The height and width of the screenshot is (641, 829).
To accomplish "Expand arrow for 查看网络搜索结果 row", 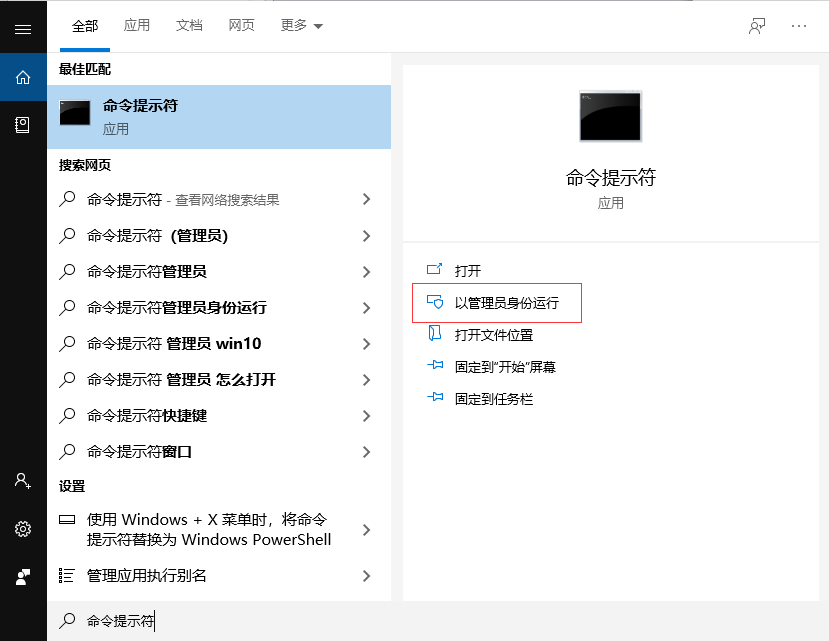I will (366, 199).
